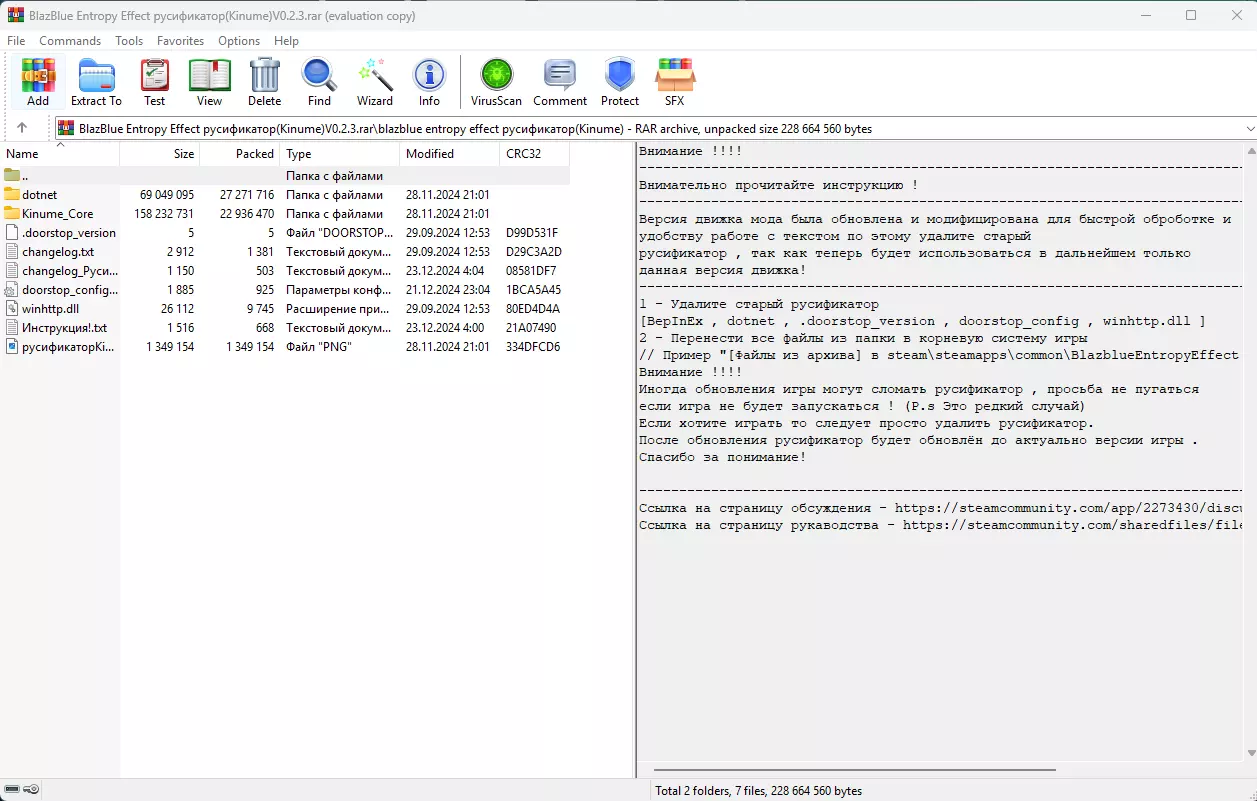Sort by Type column header
Screen dimensions: 1258x801
(340, 154)
